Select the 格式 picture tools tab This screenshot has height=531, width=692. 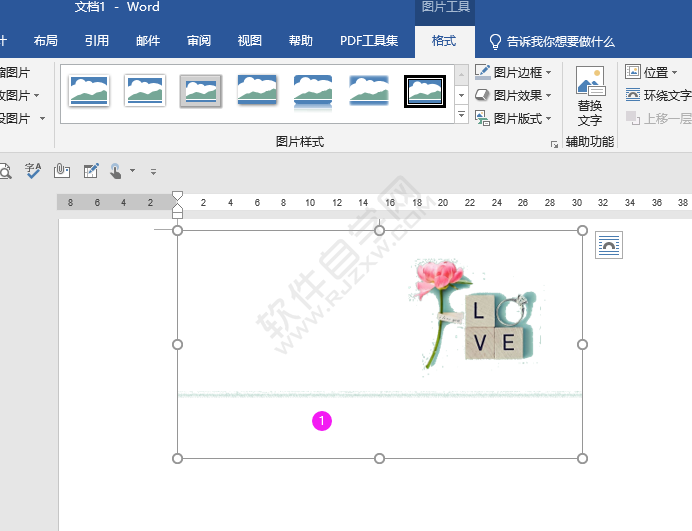point(444,41)
